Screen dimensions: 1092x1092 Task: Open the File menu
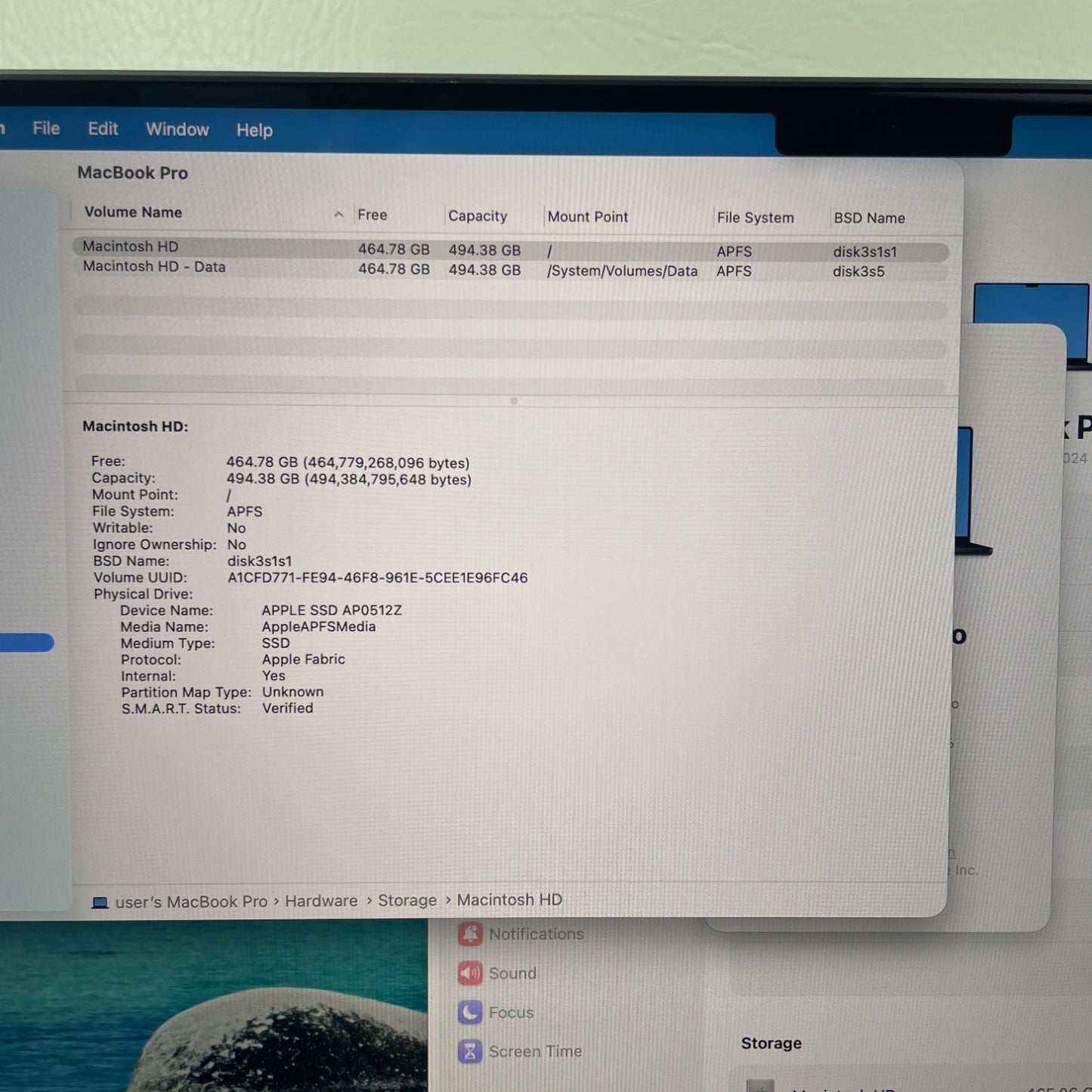[x=46, y=128]
